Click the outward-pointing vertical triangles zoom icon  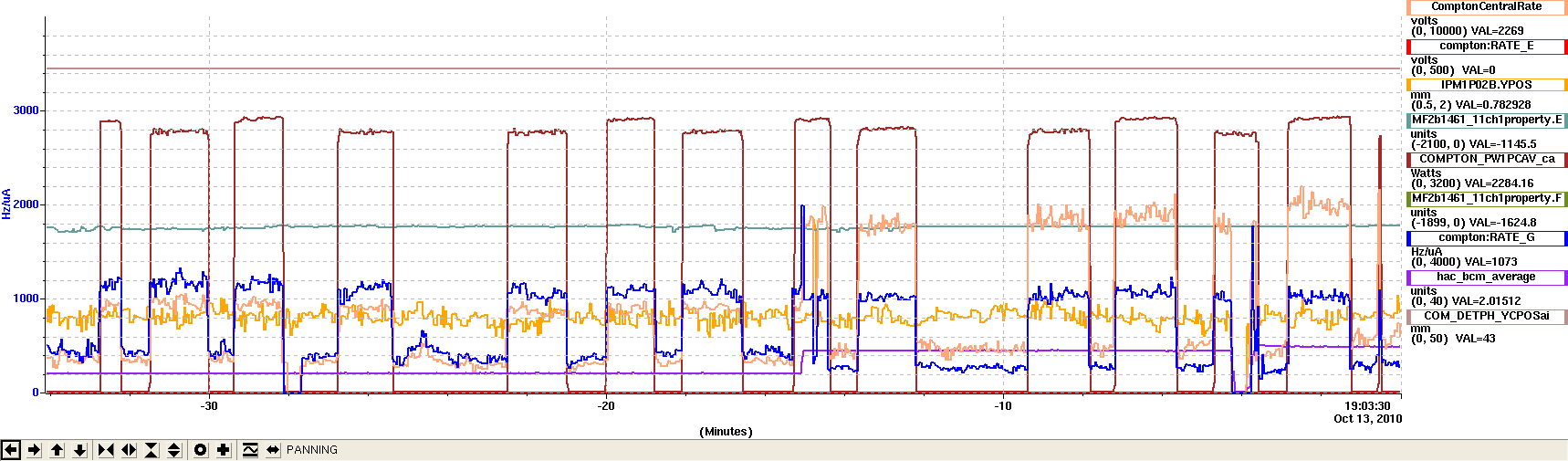[x=174, y=450]
